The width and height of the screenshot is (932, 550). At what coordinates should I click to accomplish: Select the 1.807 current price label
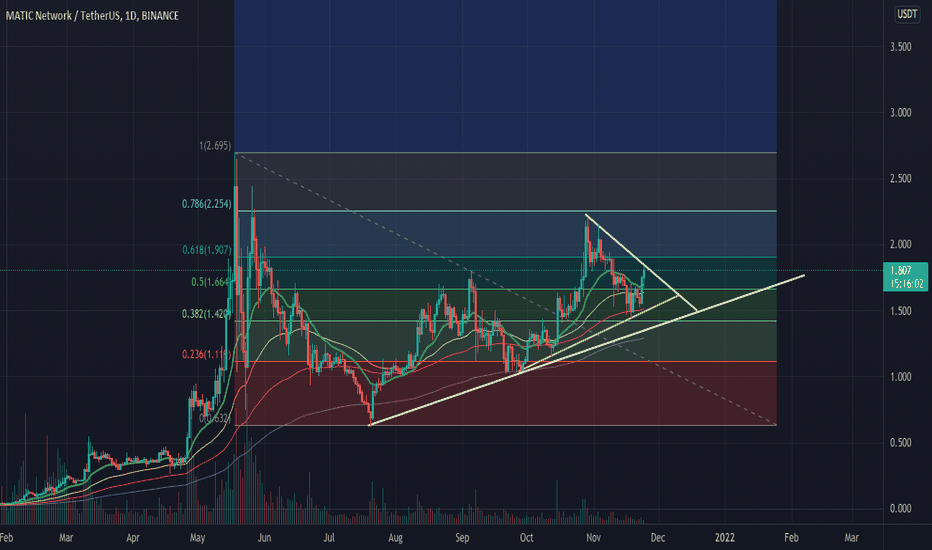(x=901, y=271)
